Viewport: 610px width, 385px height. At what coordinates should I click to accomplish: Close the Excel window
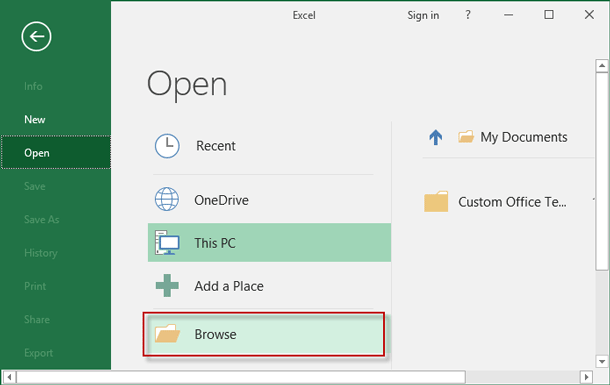click(x=589, y=15)
